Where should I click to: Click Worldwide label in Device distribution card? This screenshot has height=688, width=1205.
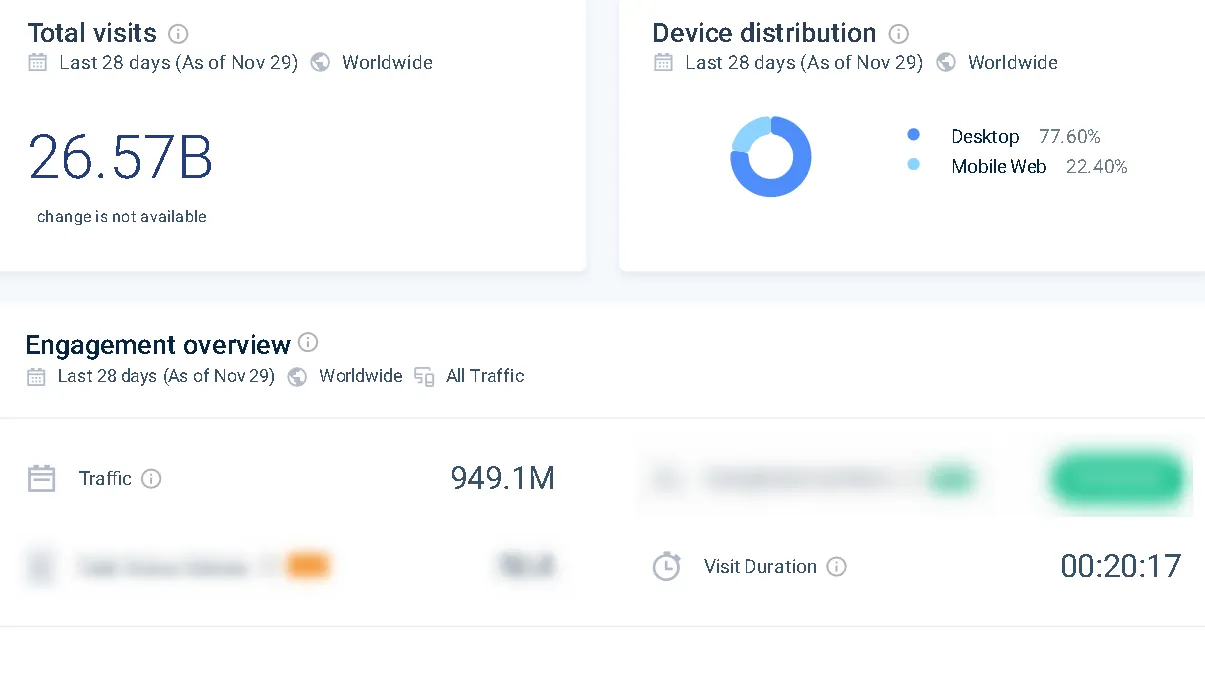1013,62
